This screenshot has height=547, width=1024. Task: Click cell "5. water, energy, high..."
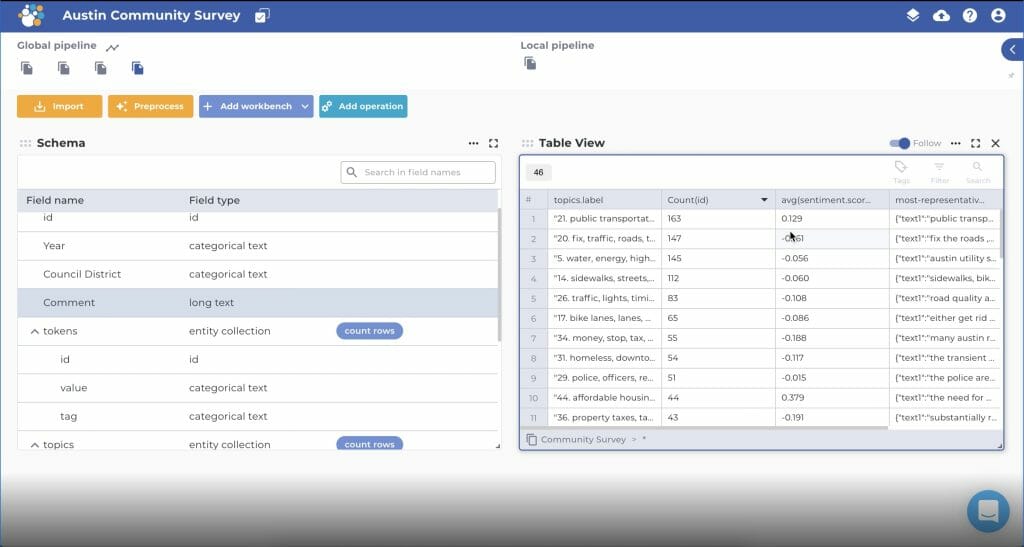[604, 258]
